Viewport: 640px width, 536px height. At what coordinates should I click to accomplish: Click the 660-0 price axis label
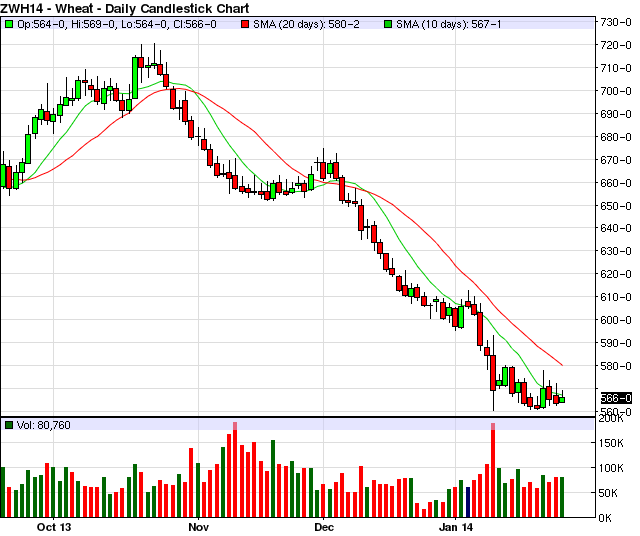pos(616,183)
